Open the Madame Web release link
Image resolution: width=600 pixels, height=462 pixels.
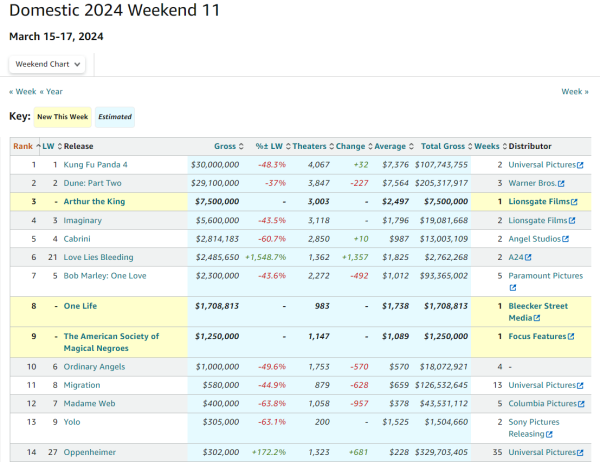[89, 403]
